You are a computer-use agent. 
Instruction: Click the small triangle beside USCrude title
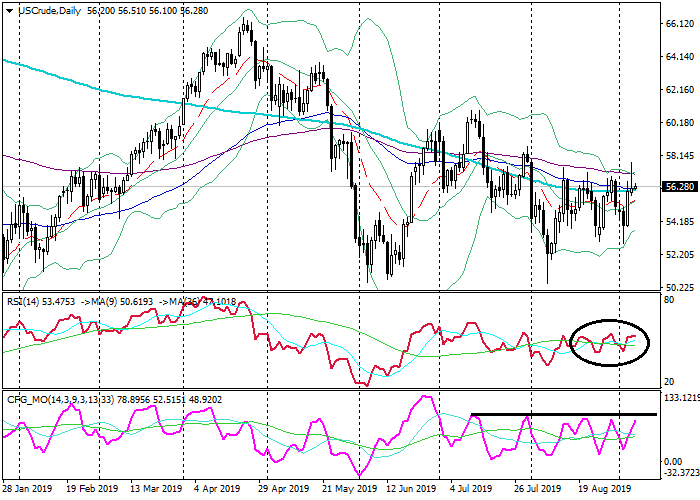coord(7,10)
